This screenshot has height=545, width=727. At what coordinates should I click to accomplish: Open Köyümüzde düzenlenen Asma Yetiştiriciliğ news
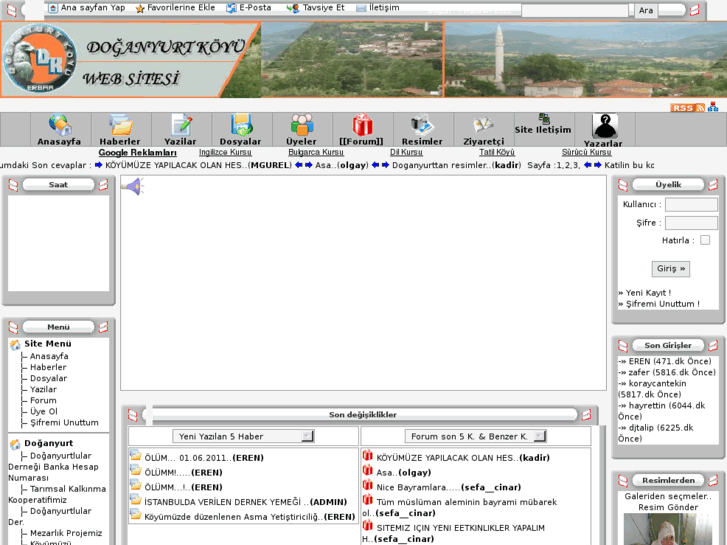coord(249,517)
